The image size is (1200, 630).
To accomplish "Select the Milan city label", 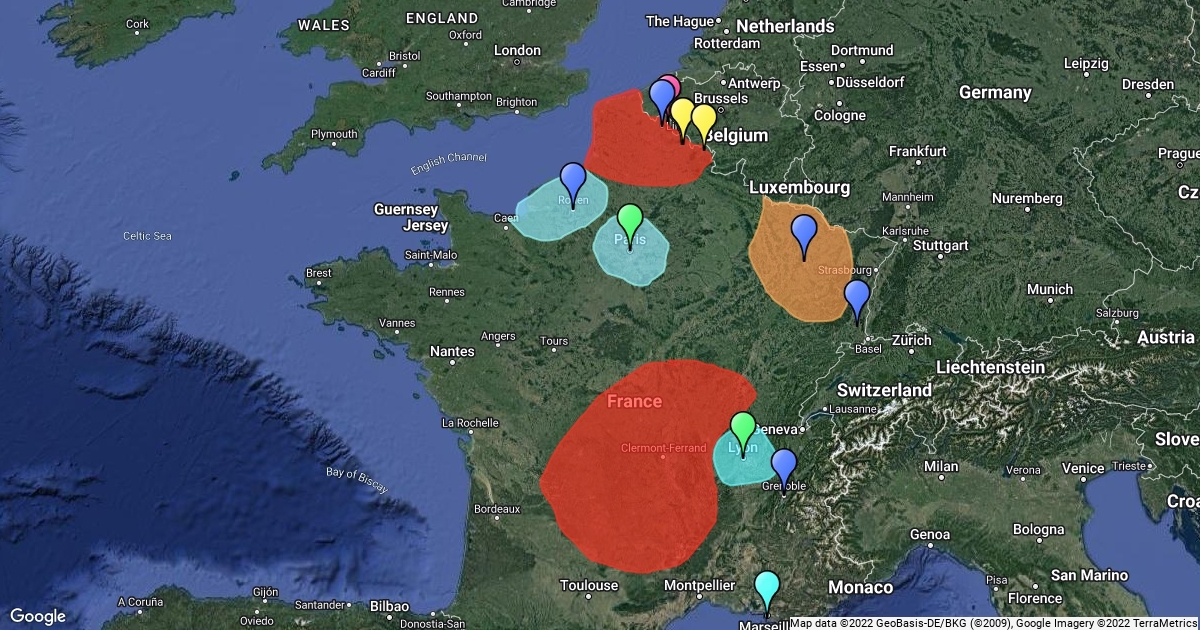I will point(941,466).
